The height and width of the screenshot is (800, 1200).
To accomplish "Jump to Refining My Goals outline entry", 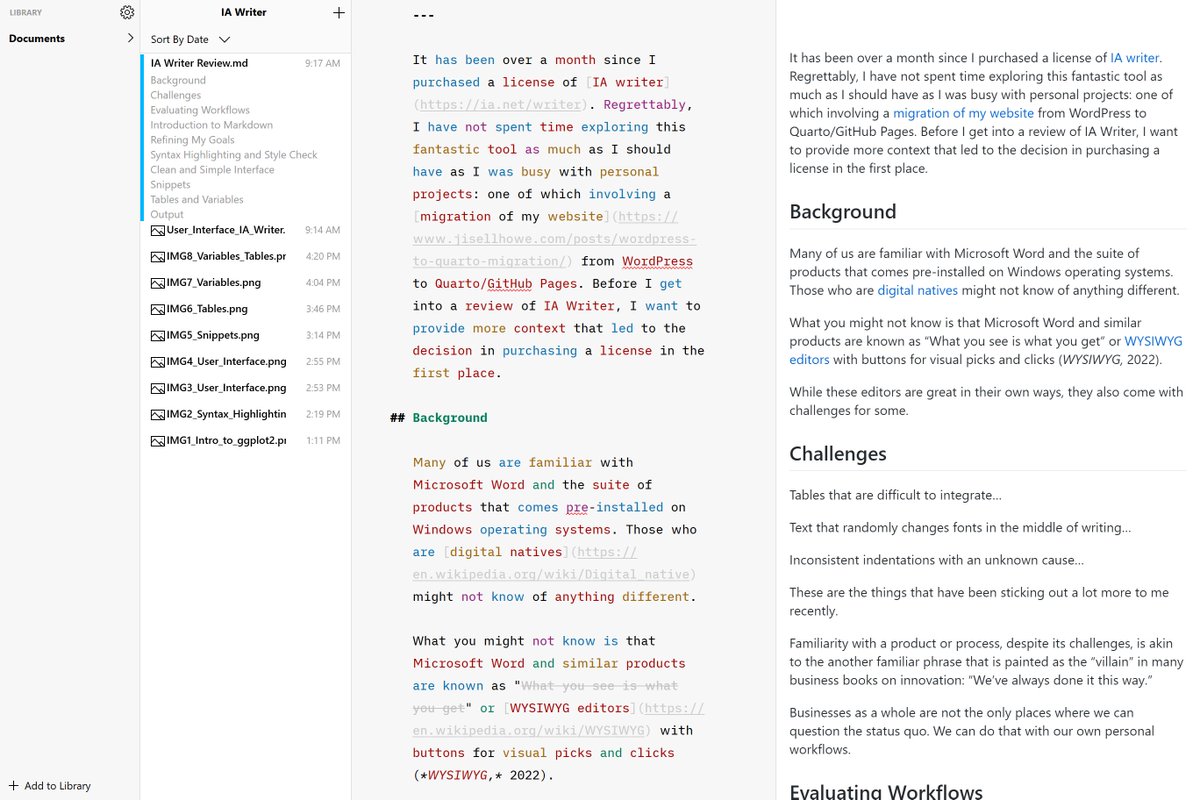I will pos(192,140).
